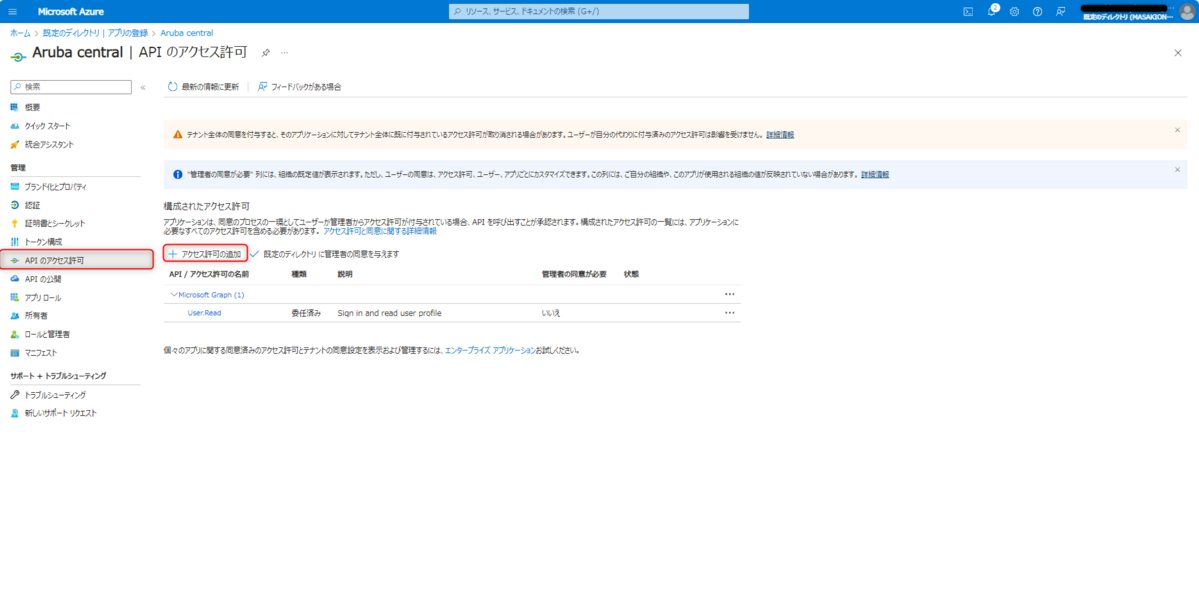The image size is (1199, 599).
Task: Open マニフェスト menu item text
Action: click(41, 353)
